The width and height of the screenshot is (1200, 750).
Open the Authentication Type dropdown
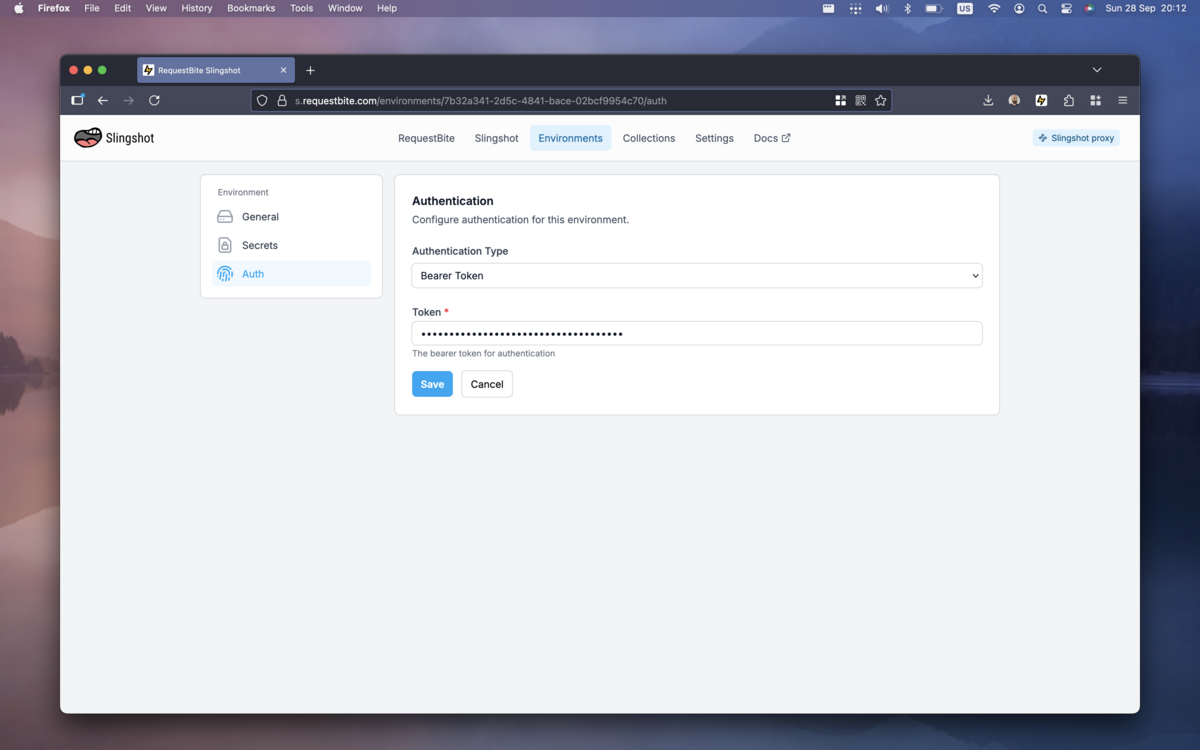click(x=696, y=275)
